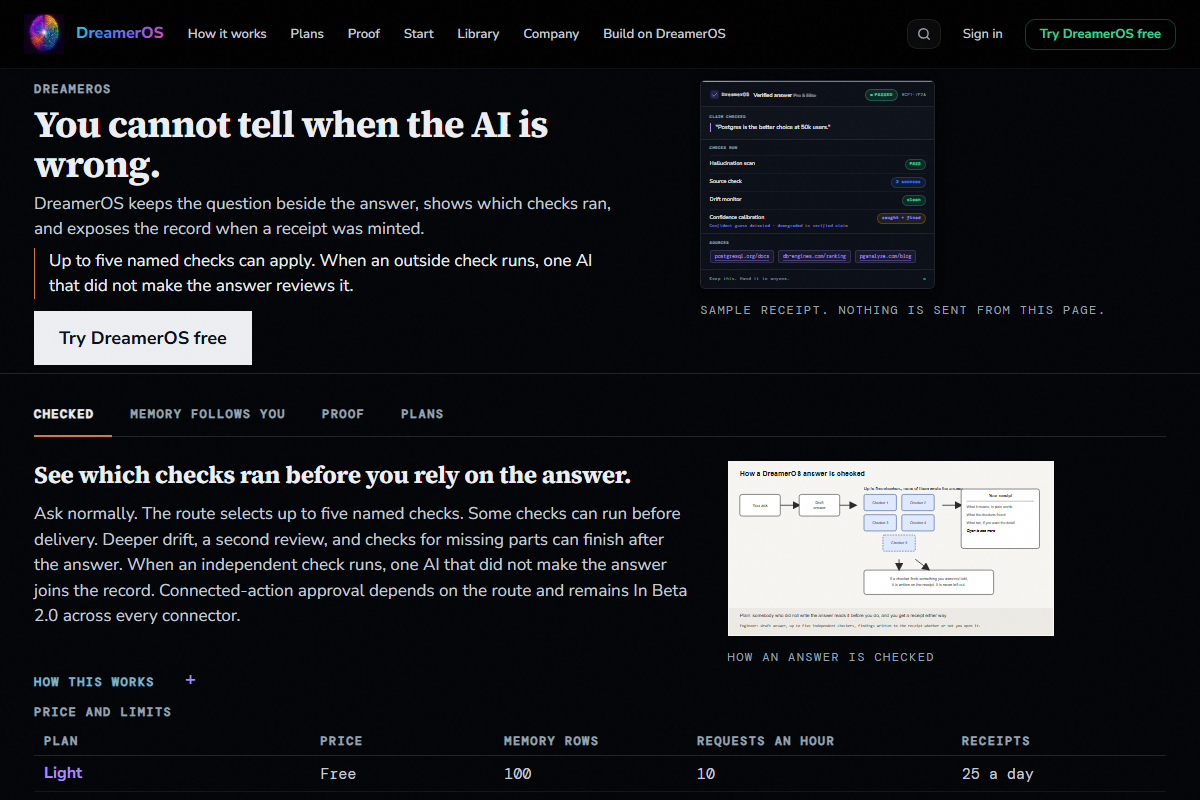
Task: Click the Hallucination scan row label
Action: [732, 163]
